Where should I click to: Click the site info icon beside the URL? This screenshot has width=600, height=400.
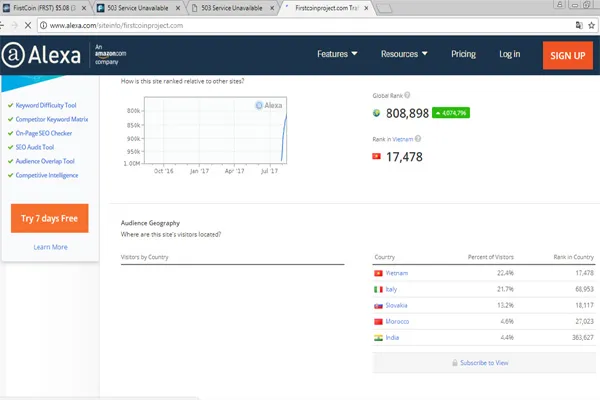point(43,25)
